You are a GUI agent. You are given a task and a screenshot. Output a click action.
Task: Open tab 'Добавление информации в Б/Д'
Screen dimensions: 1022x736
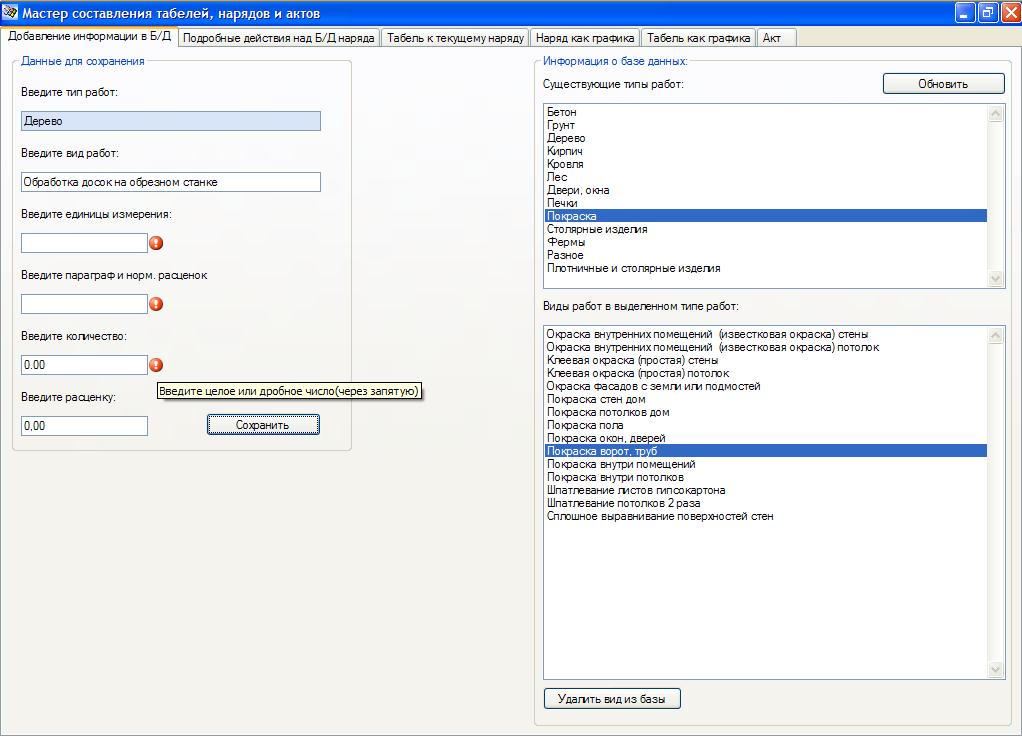tap(89, 37)
